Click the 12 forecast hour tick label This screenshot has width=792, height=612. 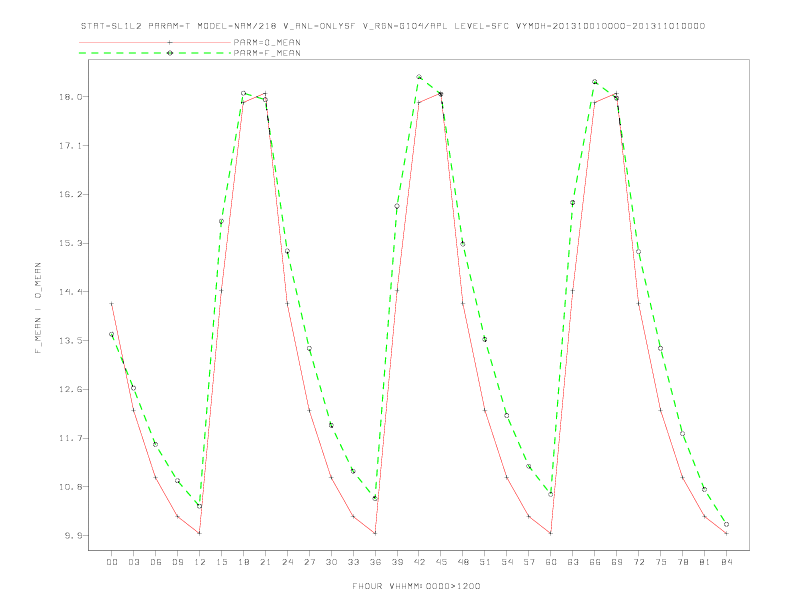coord(200,562)
